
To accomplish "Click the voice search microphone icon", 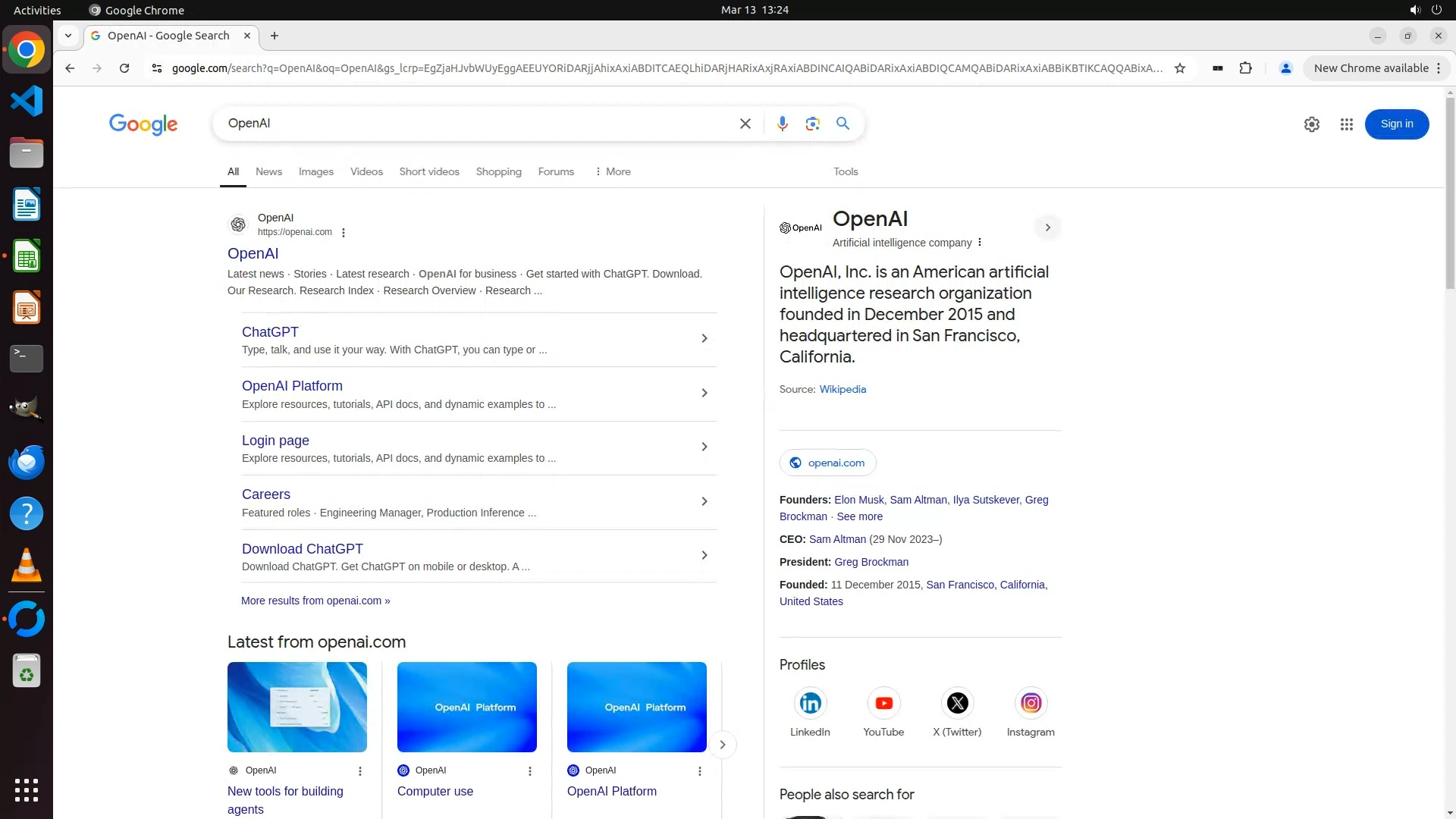I will pos(782,124).
